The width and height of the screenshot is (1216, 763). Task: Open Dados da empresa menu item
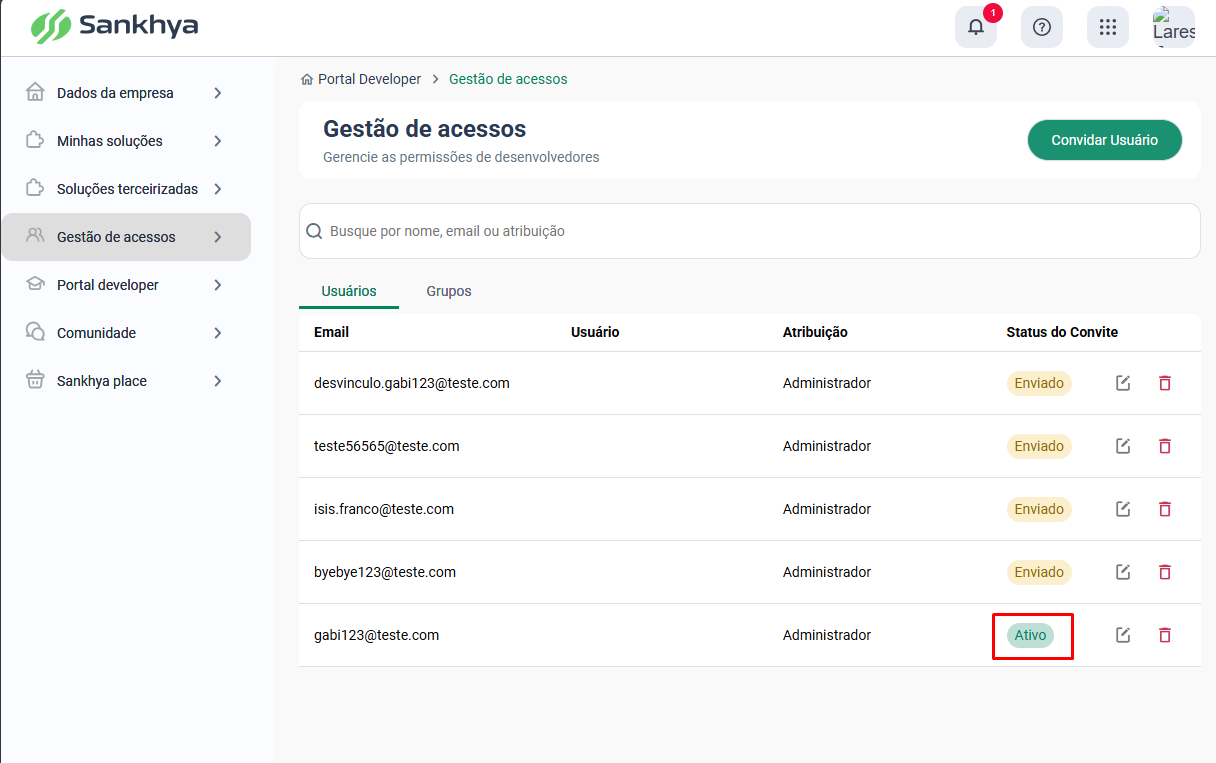(x=125, y=93)
